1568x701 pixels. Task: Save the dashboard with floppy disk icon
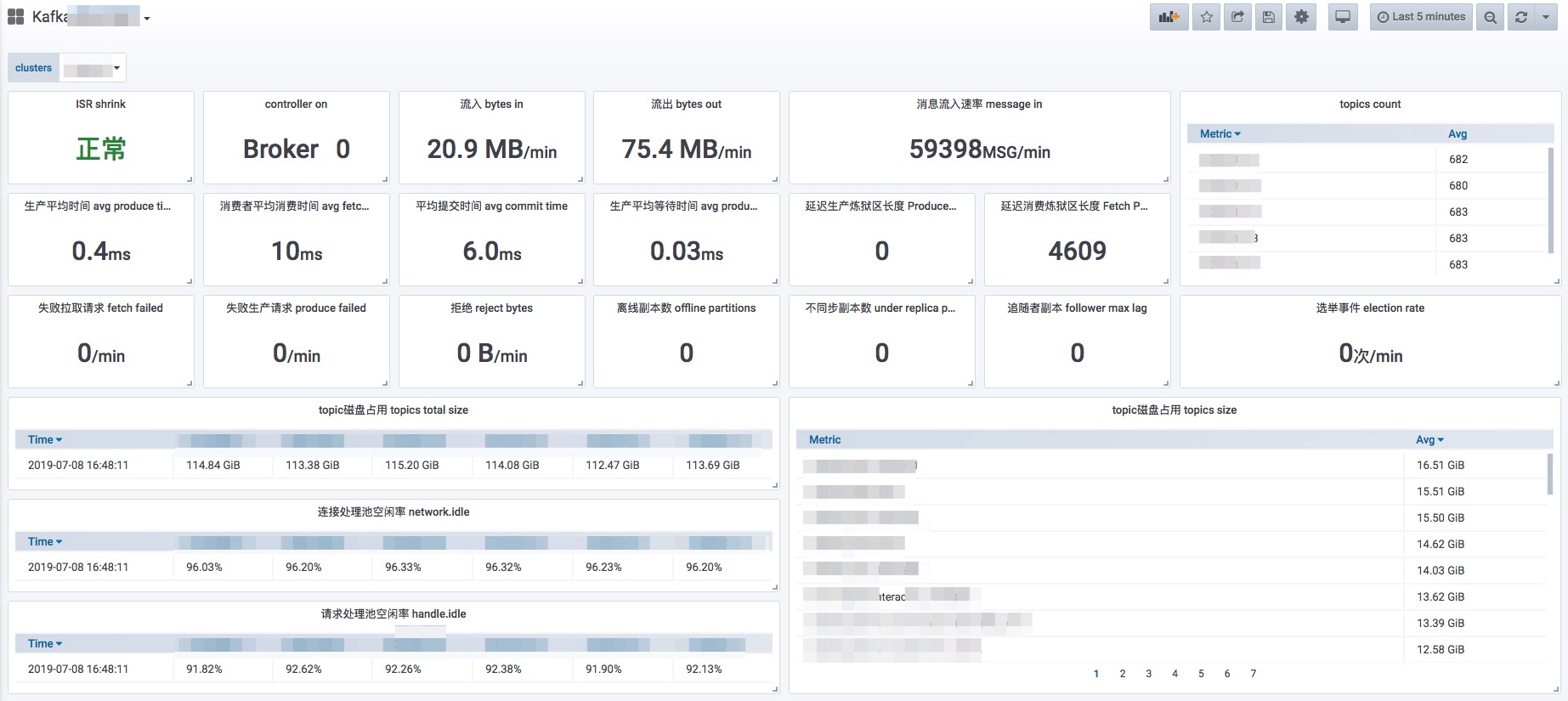(x=1269, y=17)
